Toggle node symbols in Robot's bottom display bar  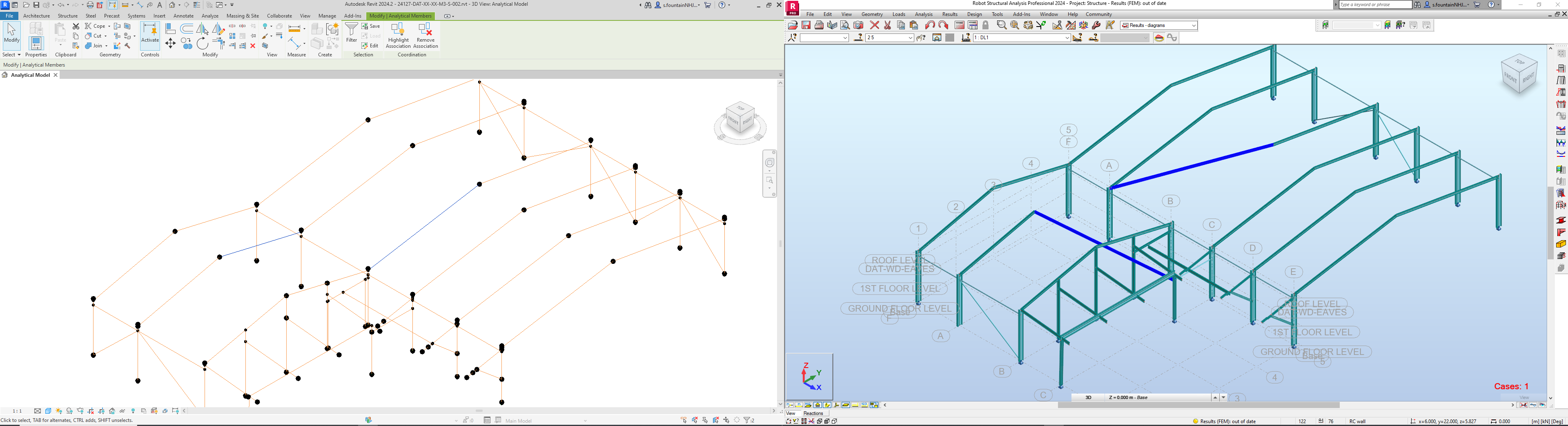coord(789,405)
